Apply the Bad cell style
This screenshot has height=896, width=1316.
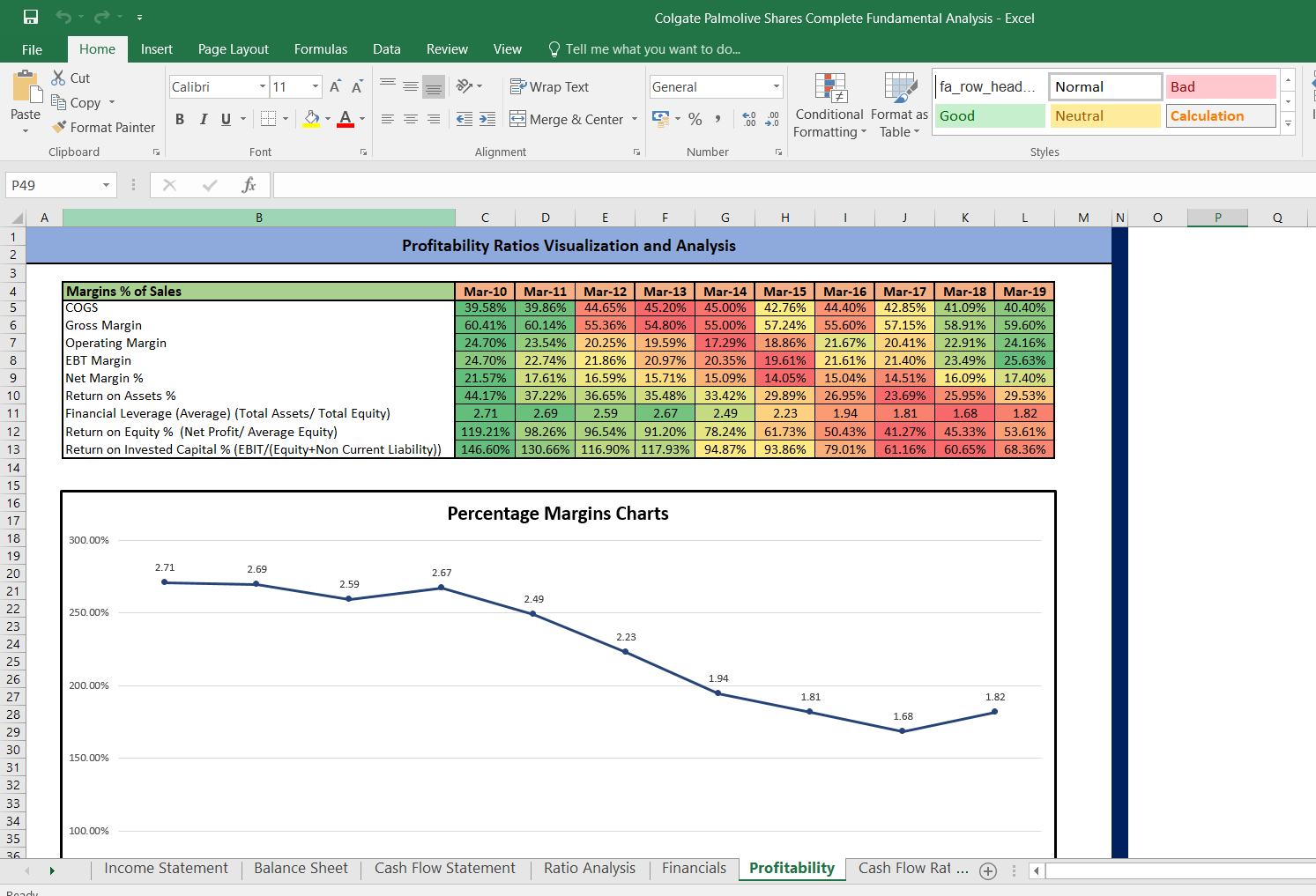pos(1221,86)
